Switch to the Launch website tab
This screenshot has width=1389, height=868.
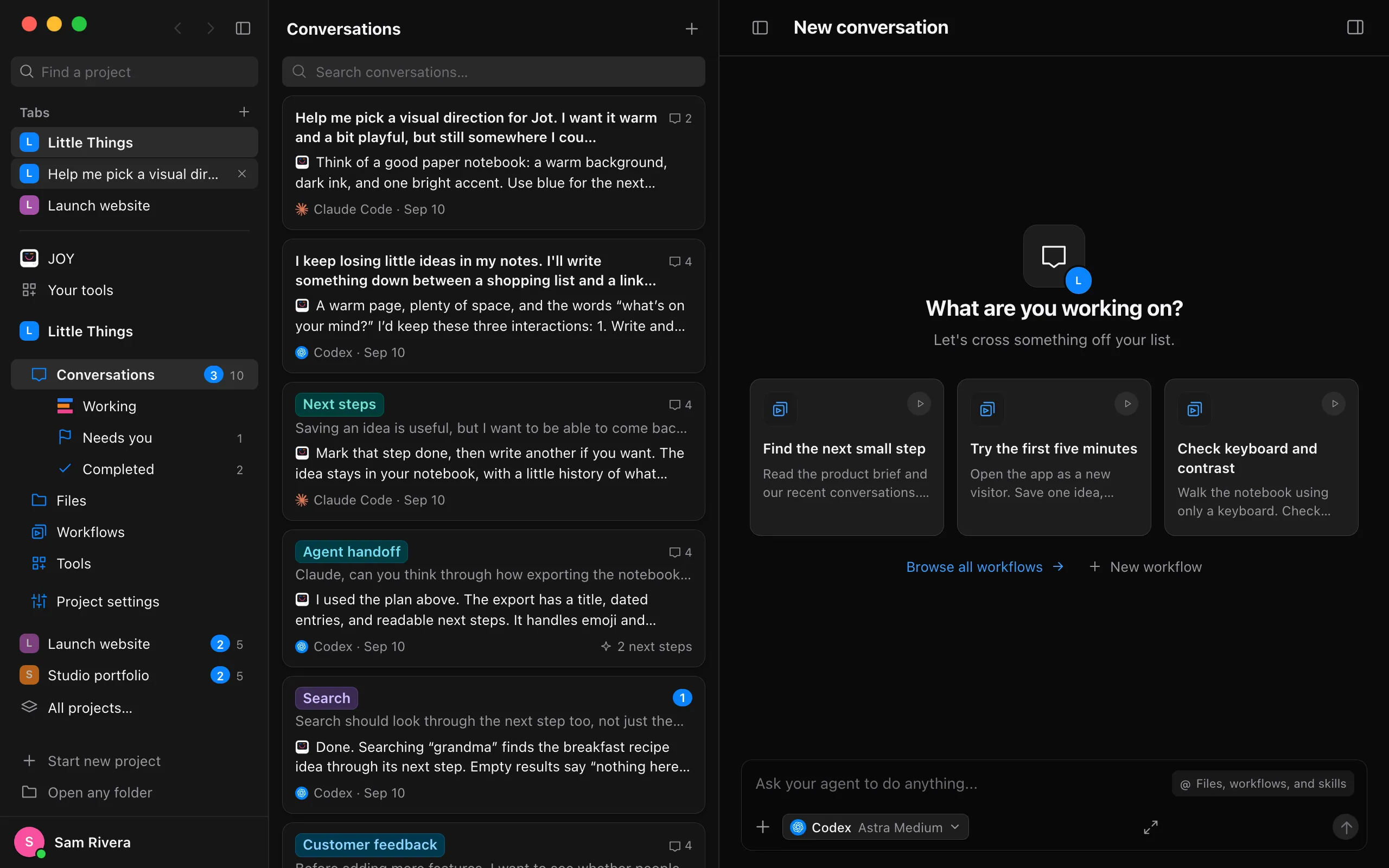135,206
